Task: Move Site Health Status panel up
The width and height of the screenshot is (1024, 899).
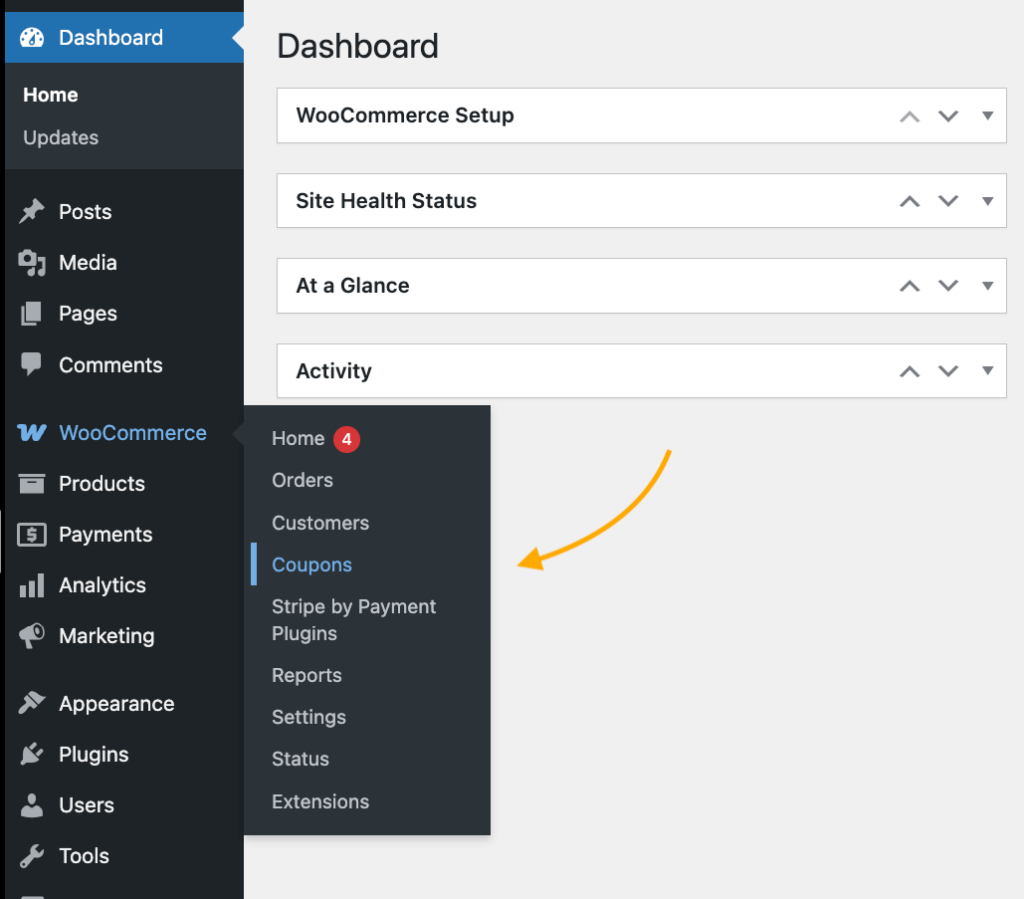Action: 909,201
